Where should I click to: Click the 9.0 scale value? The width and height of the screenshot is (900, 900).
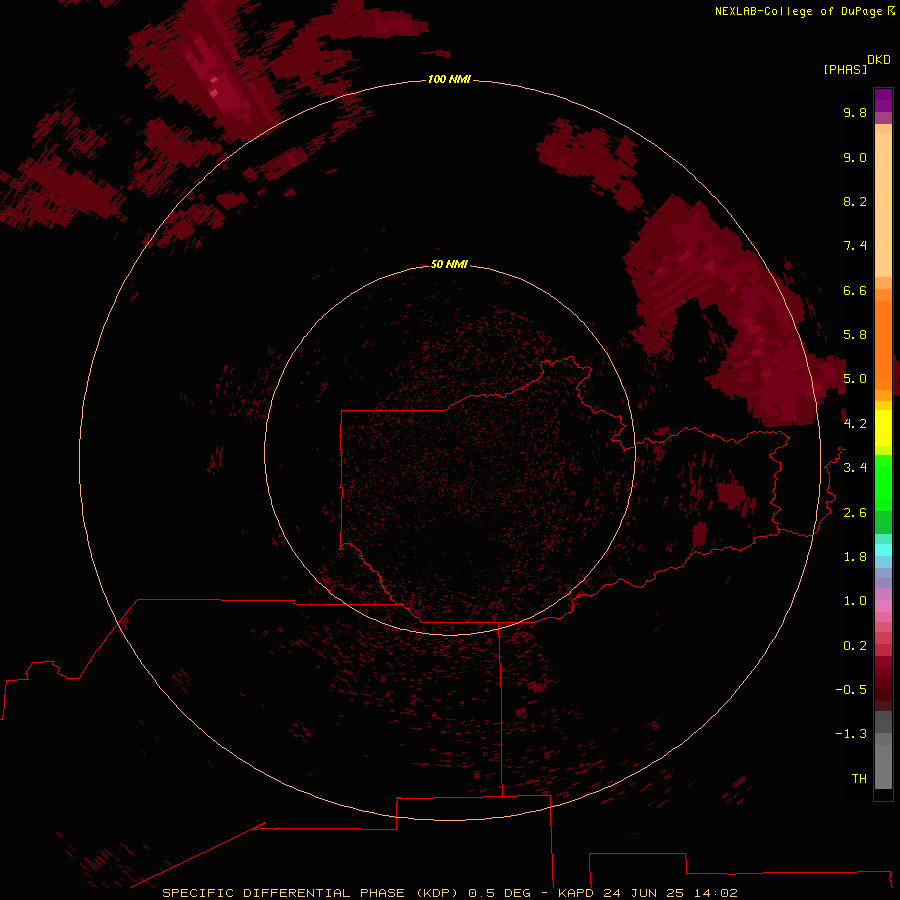coord(855,157)
